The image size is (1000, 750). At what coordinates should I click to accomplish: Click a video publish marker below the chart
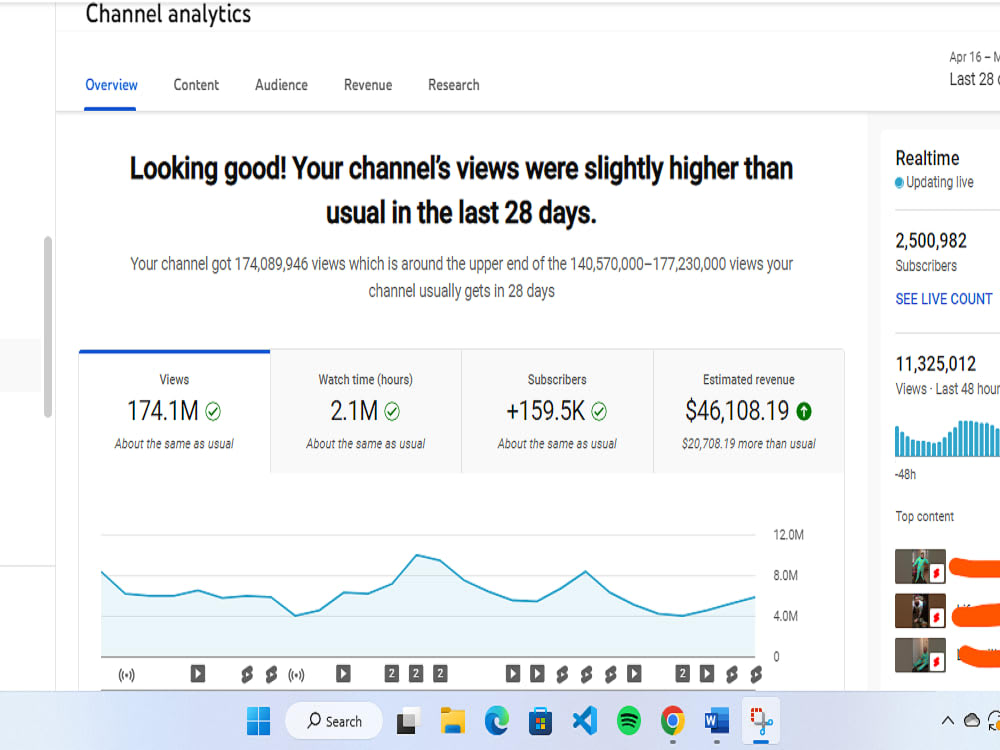coord(198,674)
